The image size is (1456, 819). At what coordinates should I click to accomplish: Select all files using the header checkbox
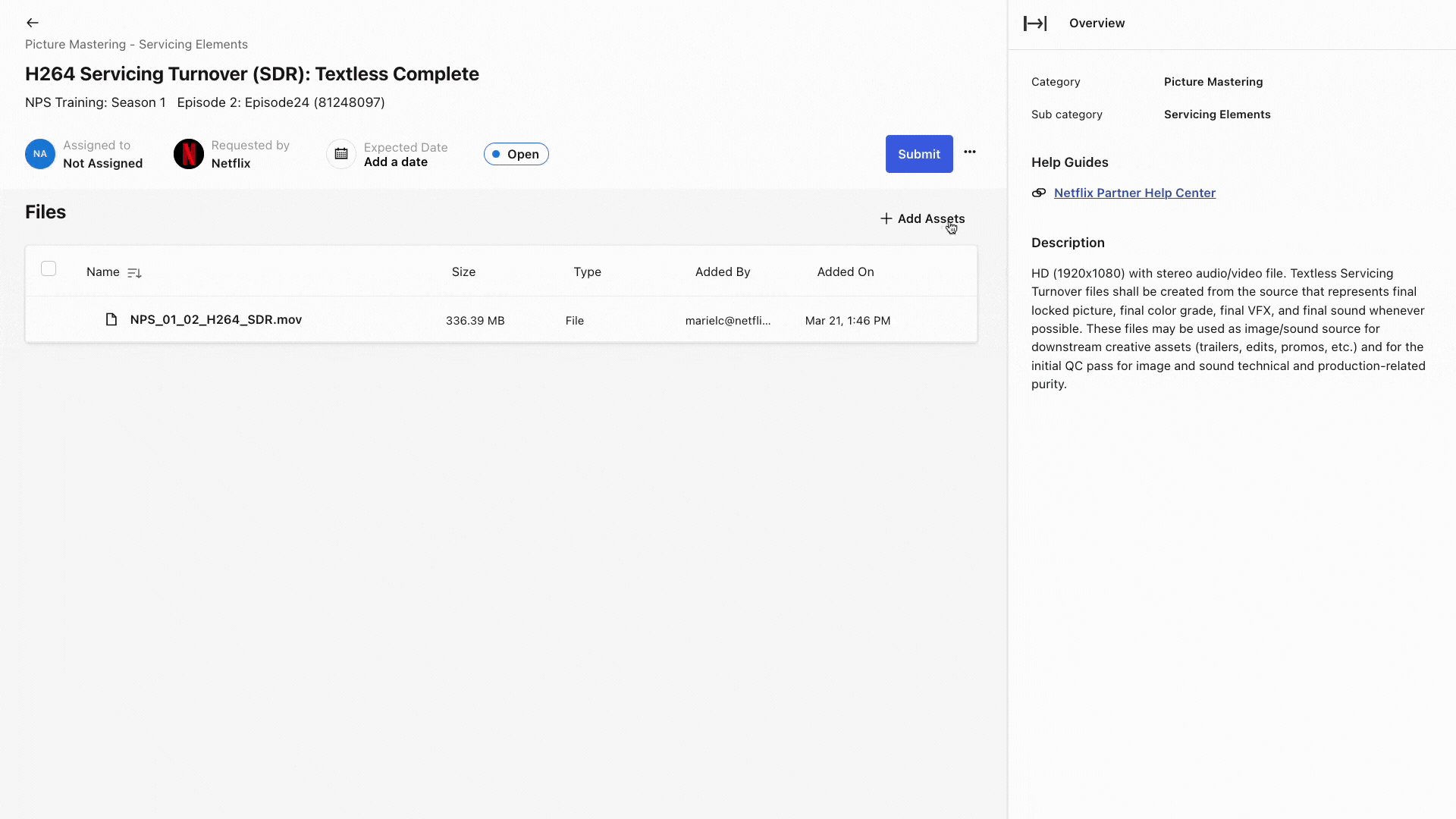coord(49,268)
